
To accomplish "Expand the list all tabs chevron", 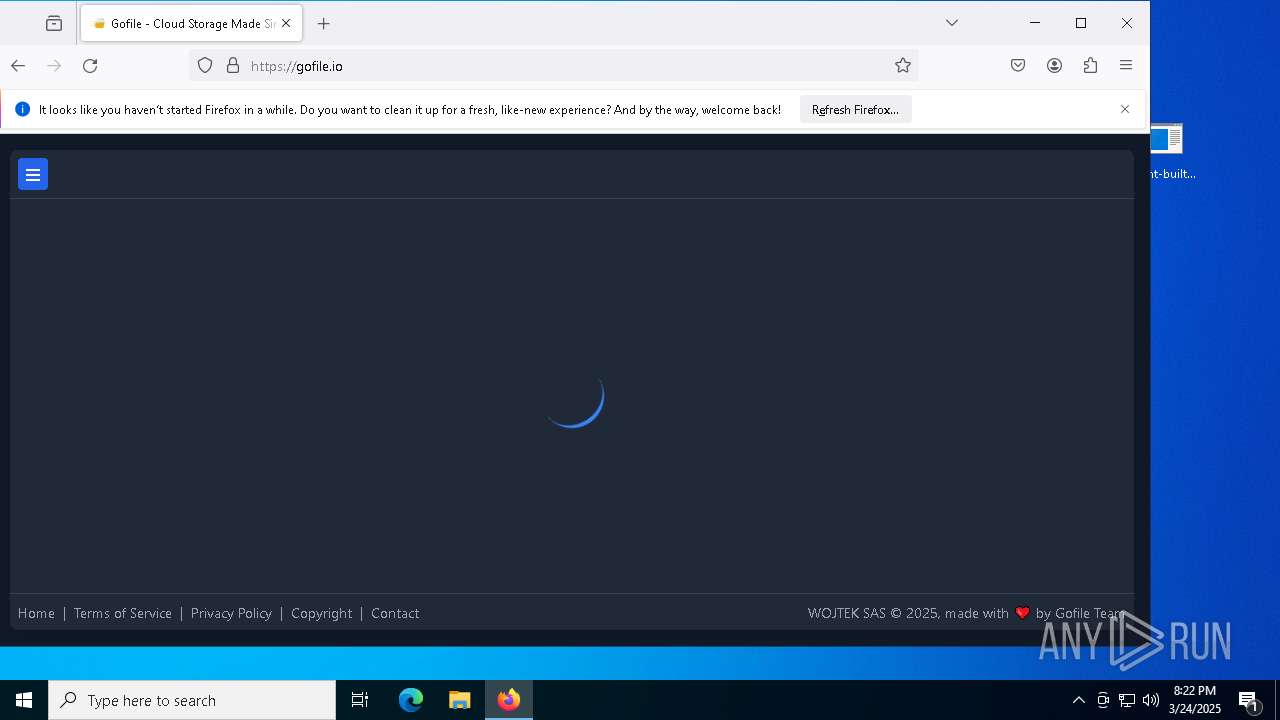I will [952, 23].
